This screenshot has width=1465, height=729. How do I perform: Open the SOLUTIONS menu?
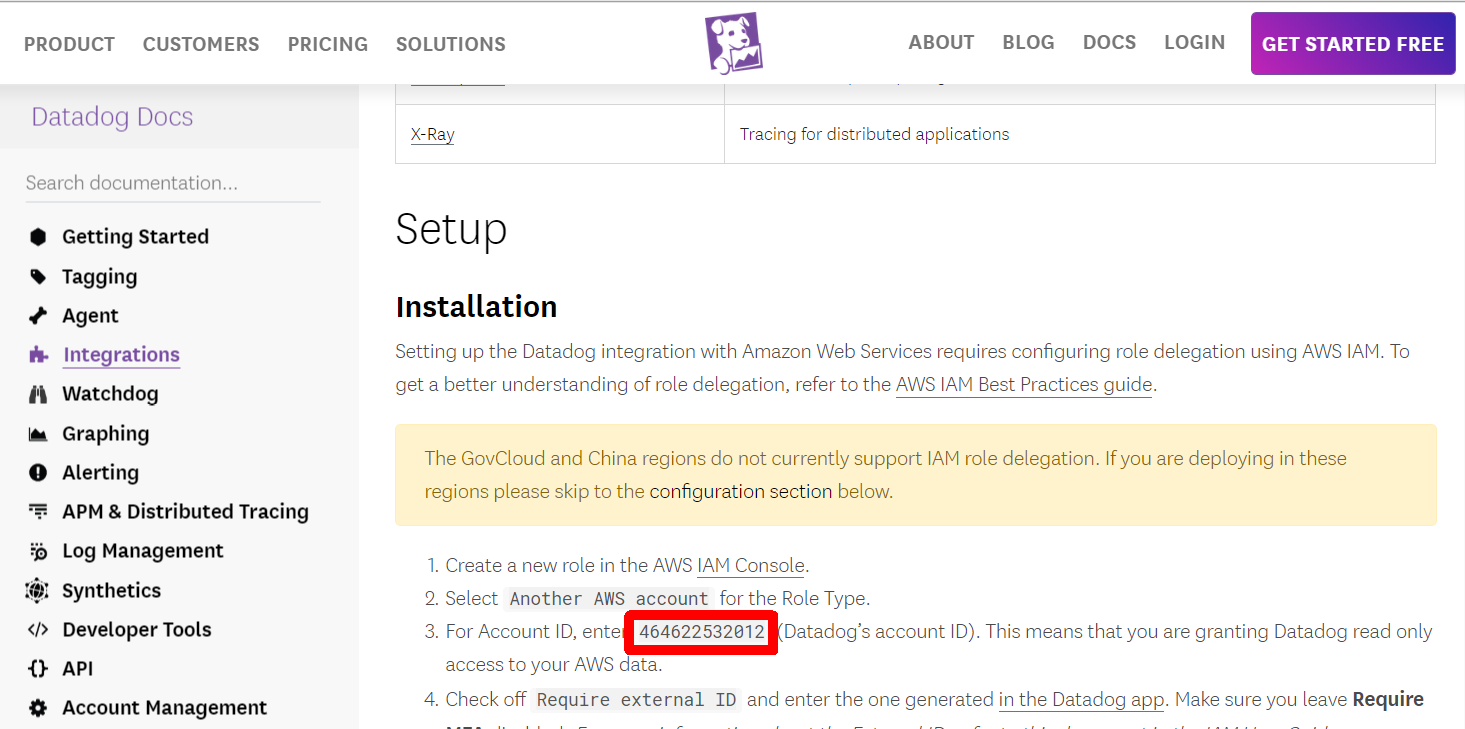pyautogui.click(x=450, y=44)
